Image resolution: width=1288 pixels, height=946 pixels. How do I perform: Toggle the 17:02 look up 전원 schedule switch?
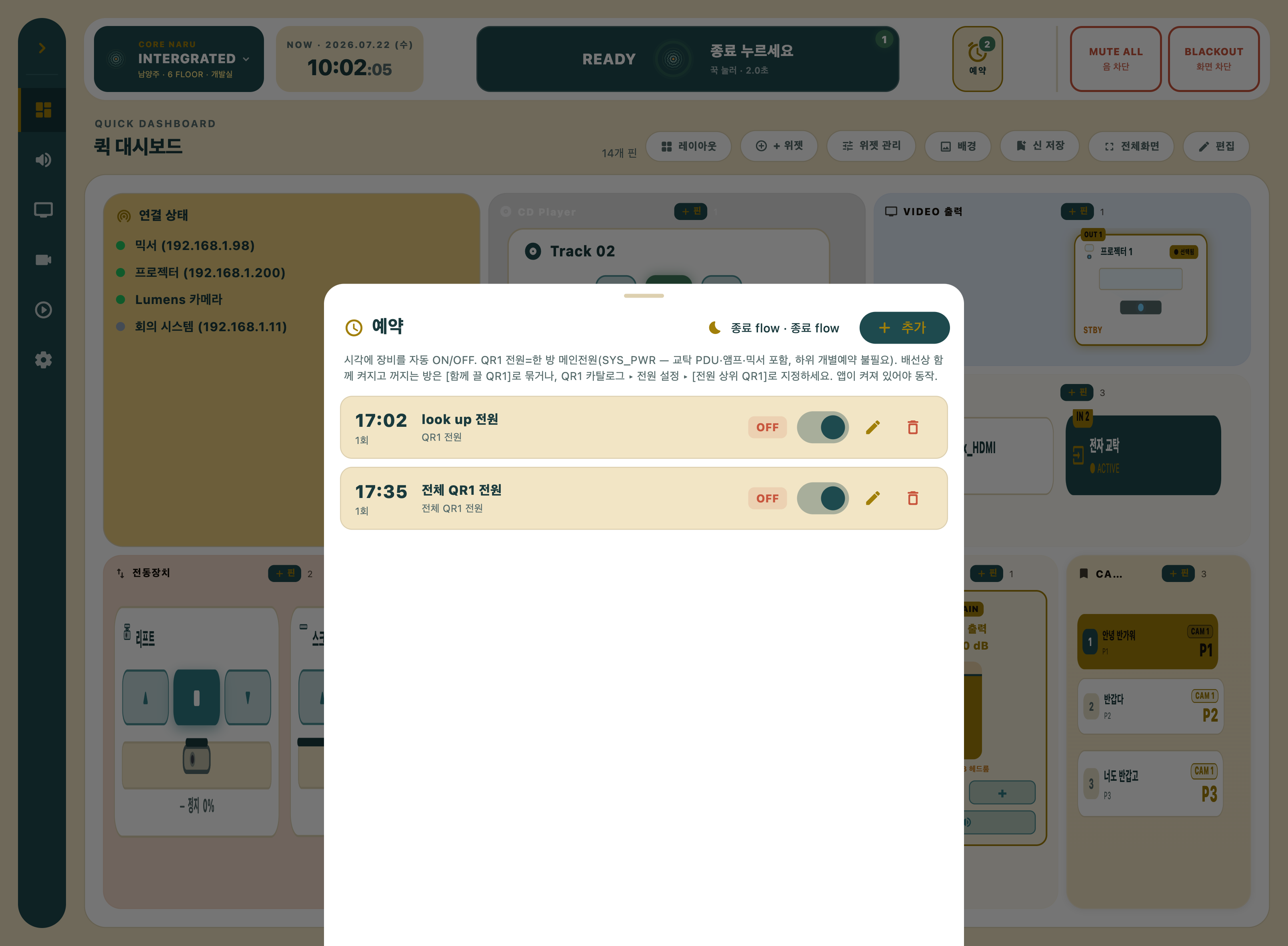823,427
